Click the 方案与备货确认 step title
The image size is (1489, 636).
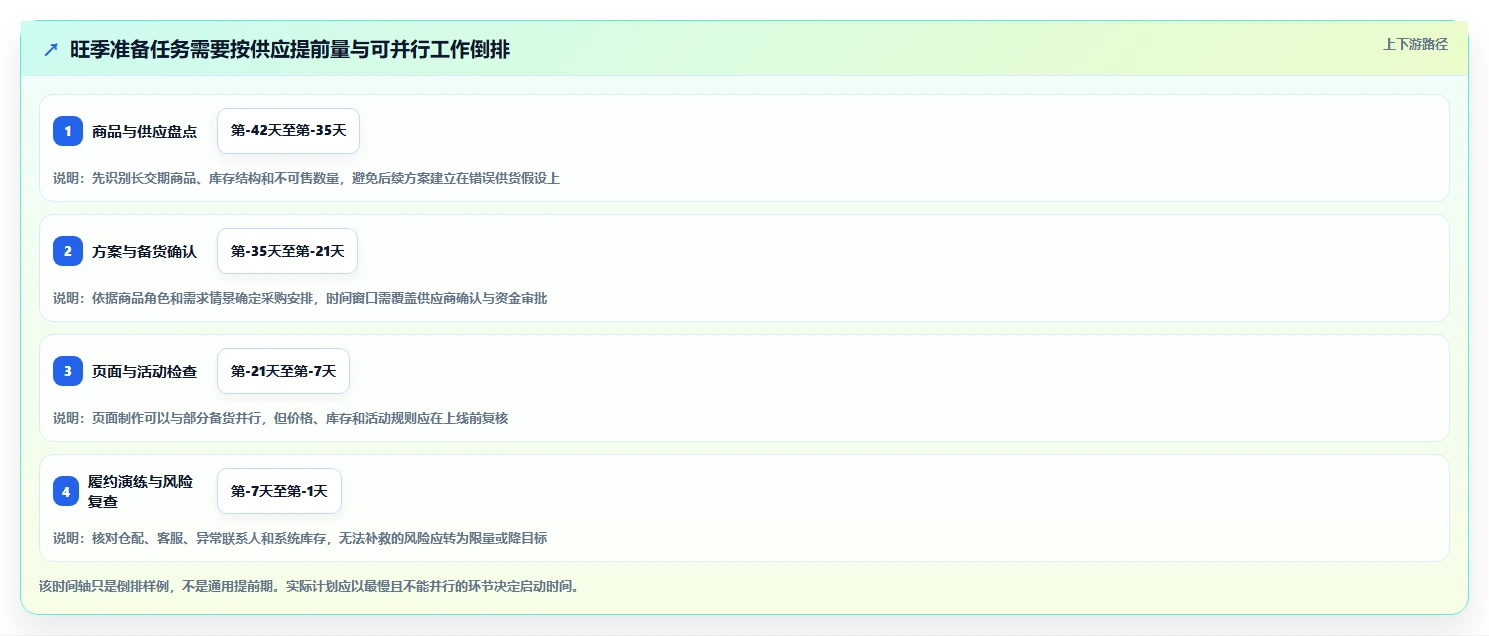click(x=144, y=251)
